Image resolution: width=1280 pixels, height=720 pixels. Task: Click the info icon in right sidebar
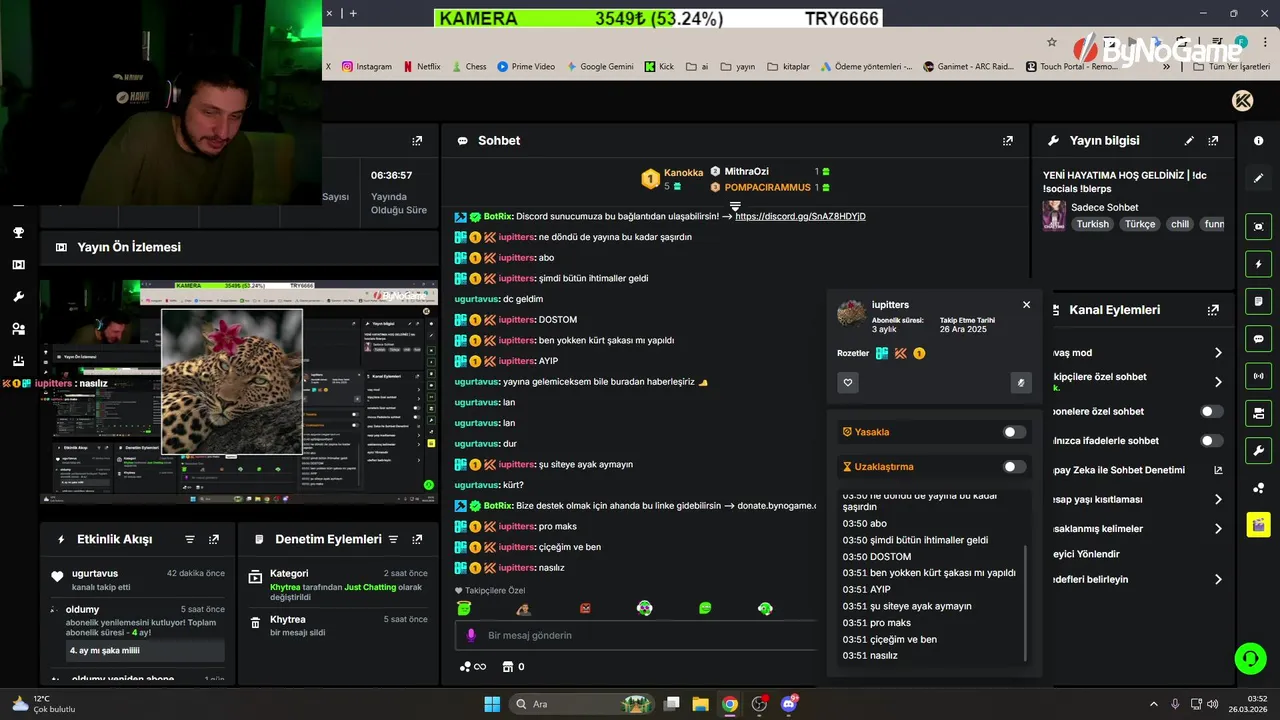pos(1258,141)
